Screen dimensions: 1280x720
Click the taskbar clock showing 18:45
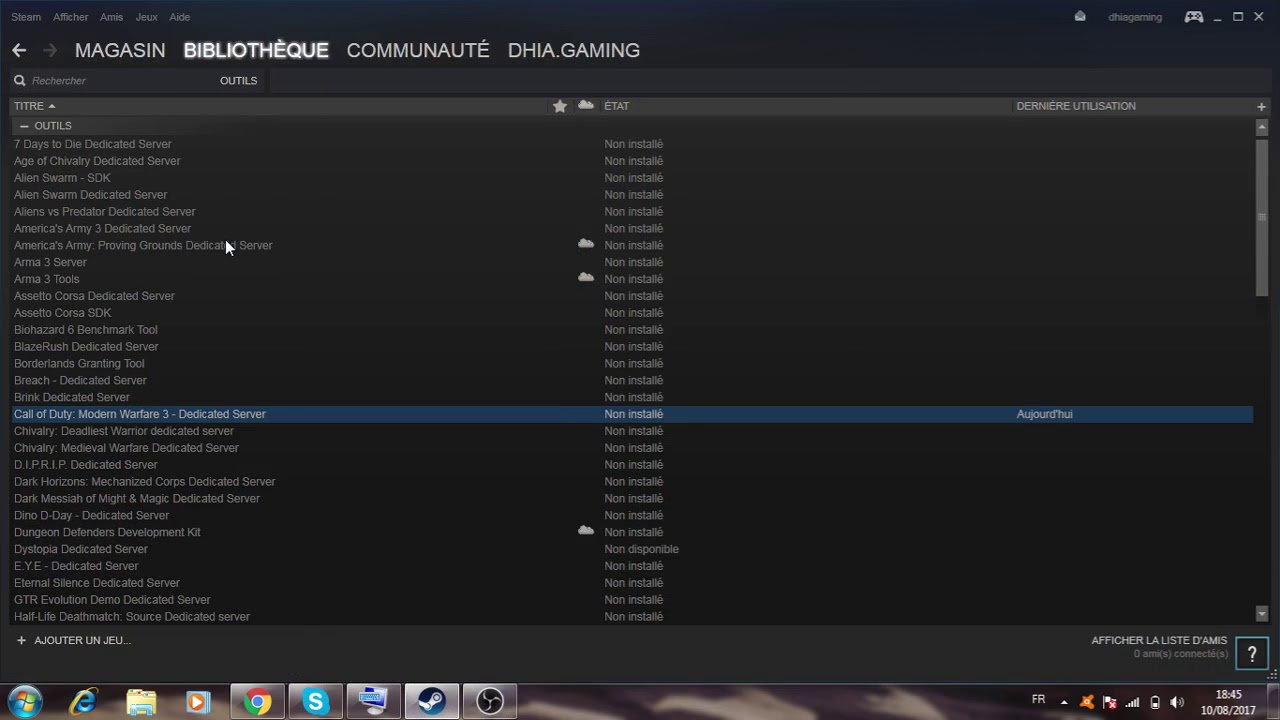1228,702
